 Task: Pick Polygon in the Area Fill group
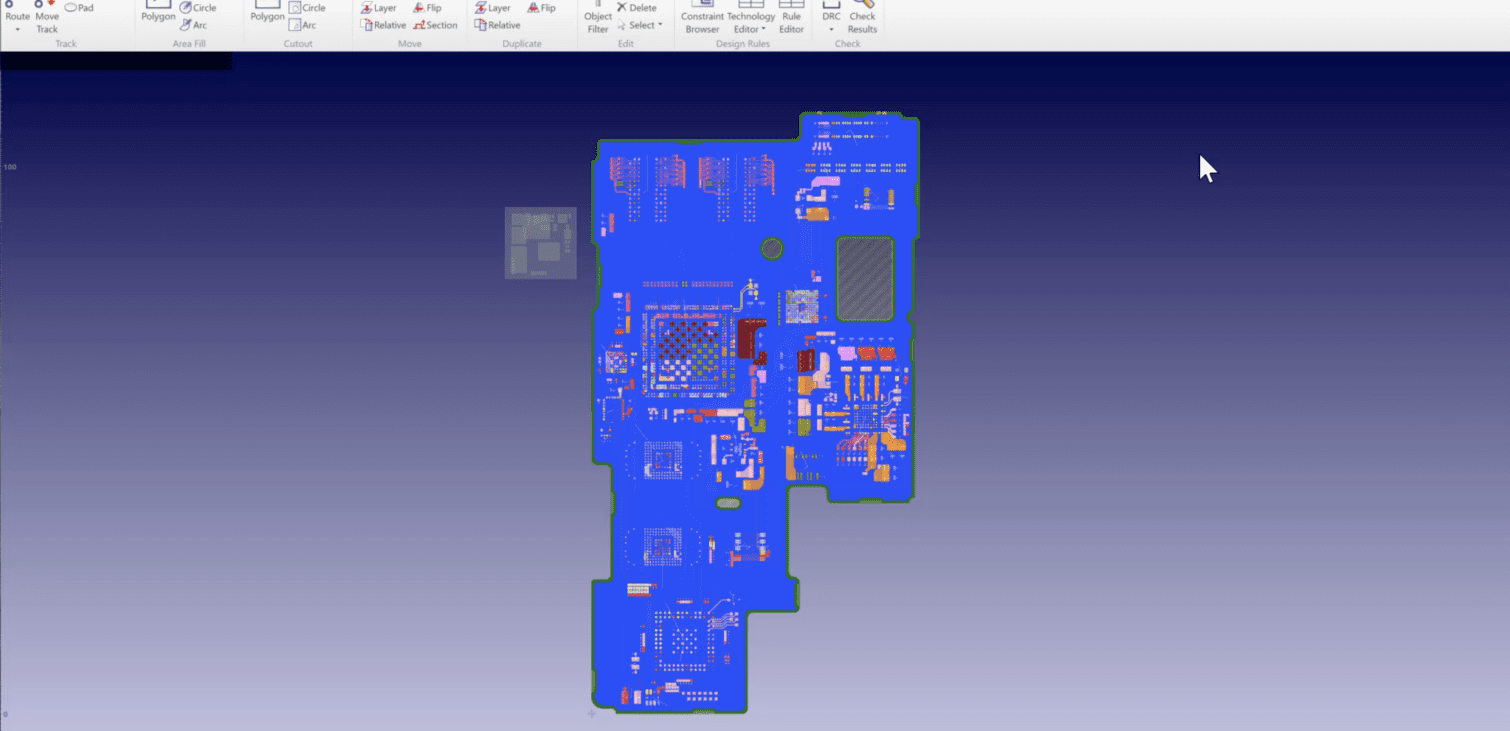tap(158, 11)
